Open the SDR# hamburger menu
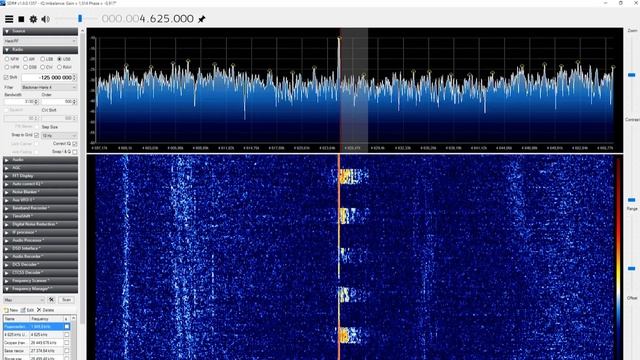This screenshot has width=640, height=360. [x=9, y=19]
